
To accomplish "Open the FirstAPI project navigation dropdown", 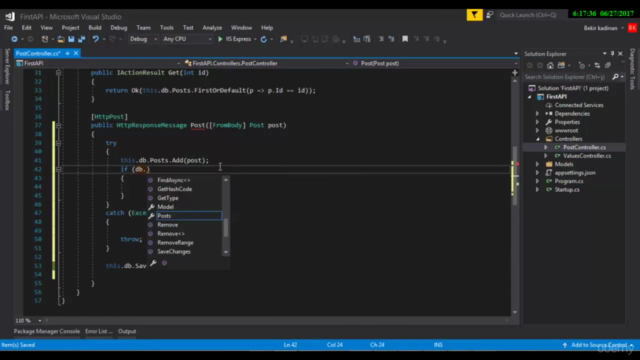I will [98, 63].
